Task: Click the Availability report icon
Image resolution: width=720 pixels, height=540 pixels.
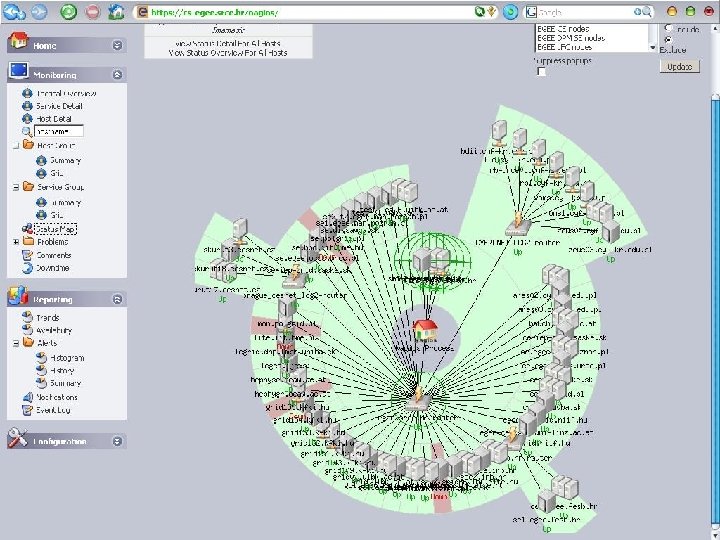Action: pyautogui.click(x=28, y=330)
